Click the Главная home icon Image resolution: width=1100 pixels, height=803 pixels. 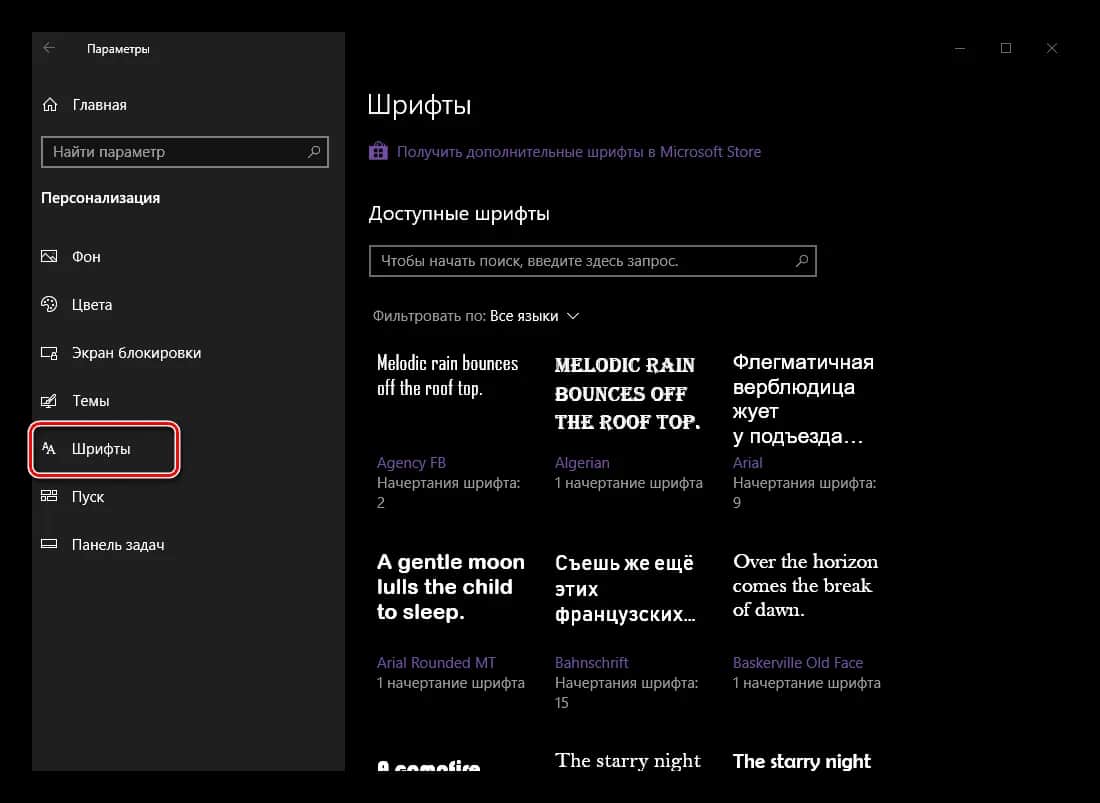tap(49, 104)
